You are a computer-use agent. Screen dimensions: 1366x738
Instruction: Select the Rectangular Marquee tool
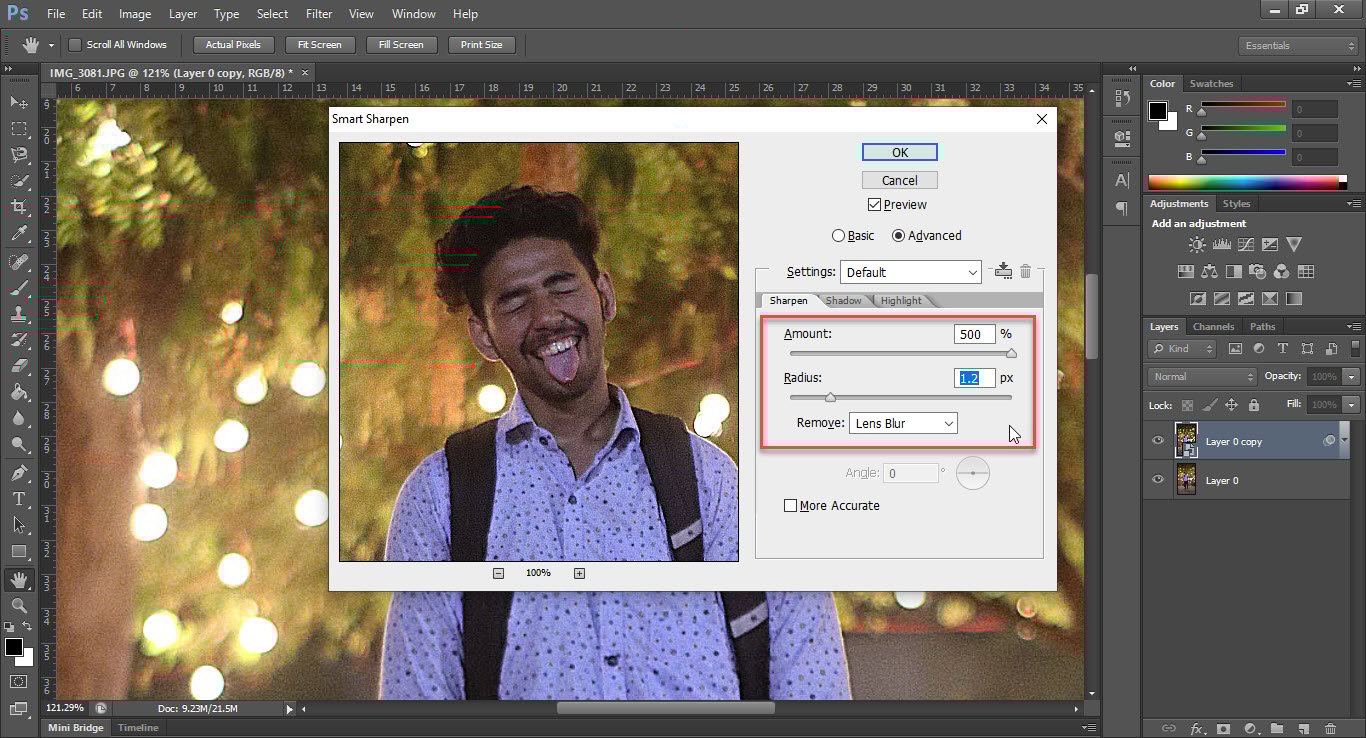(19, 128)
